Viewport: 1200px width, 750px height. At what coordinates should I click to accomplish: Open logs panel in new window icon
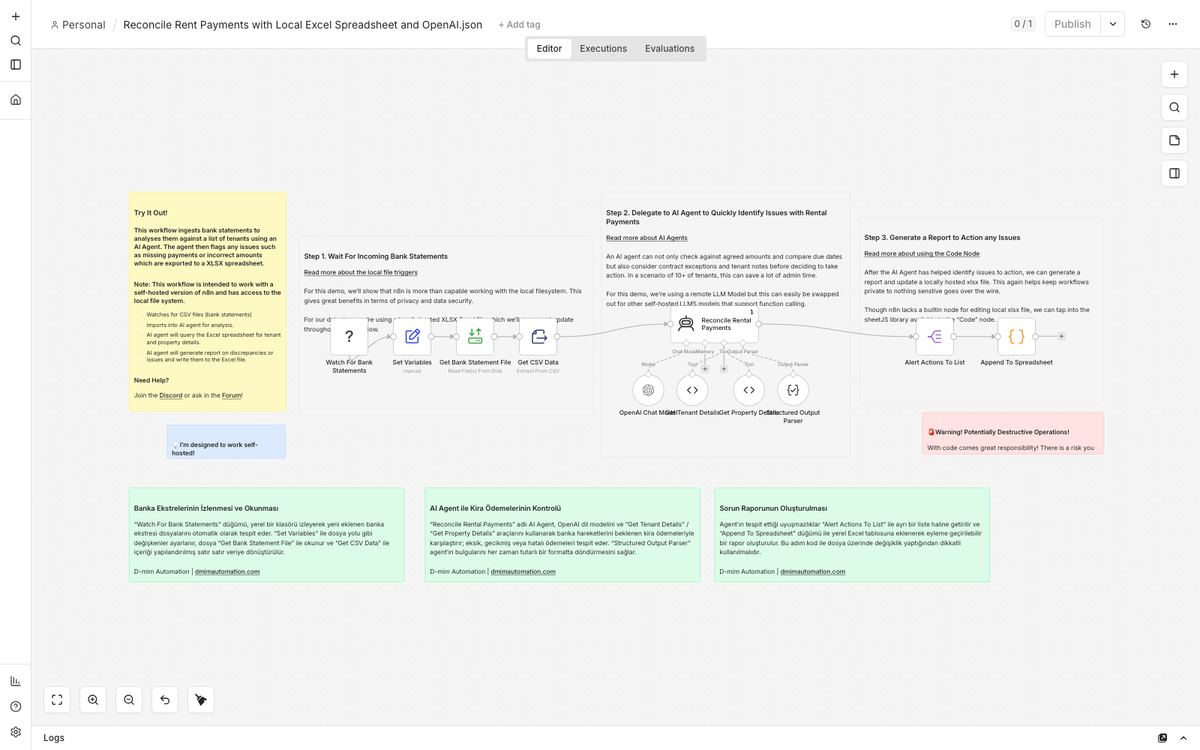tap(1162, 738)
